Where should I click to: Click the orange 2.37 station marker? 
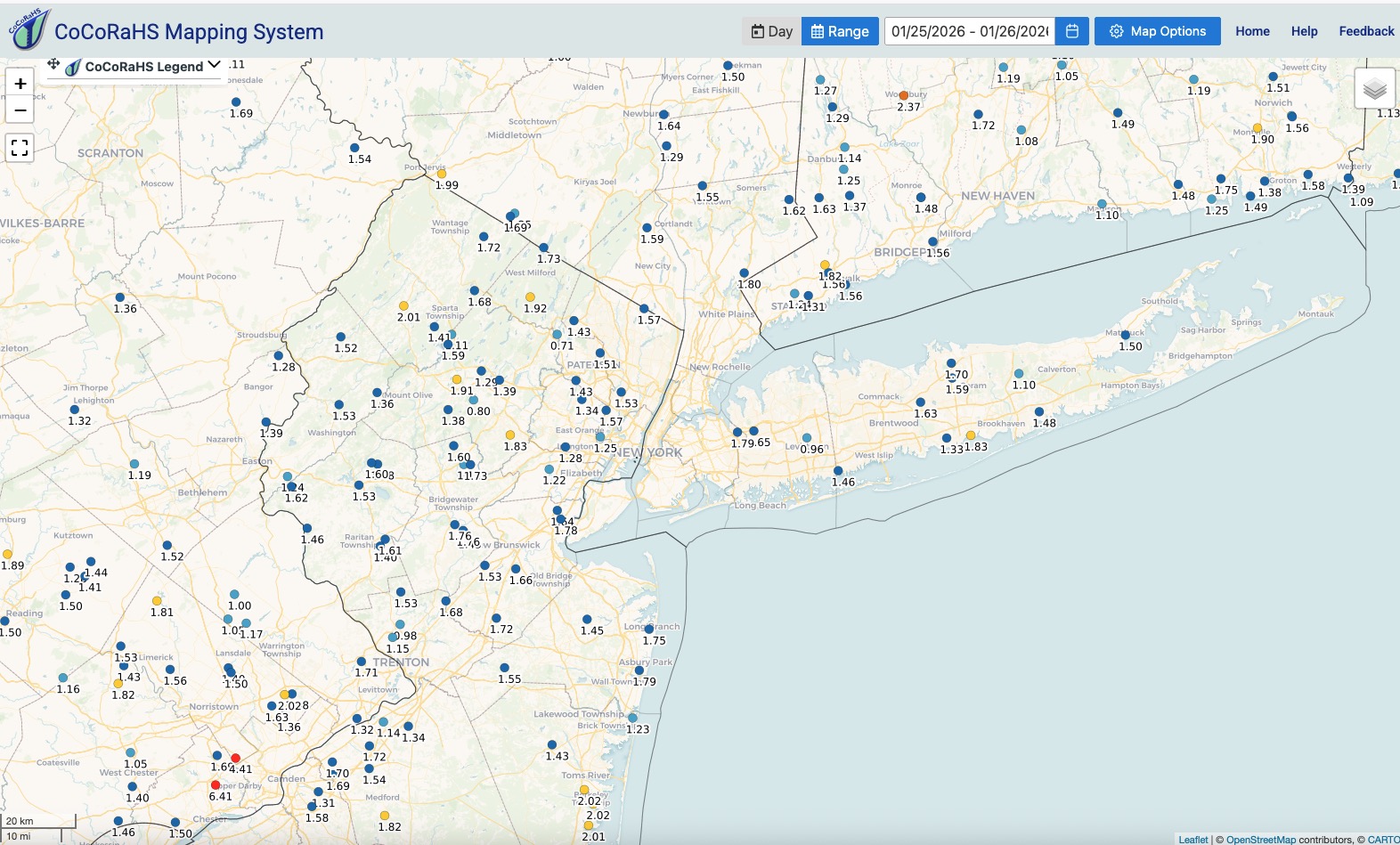tap(903, 95)
